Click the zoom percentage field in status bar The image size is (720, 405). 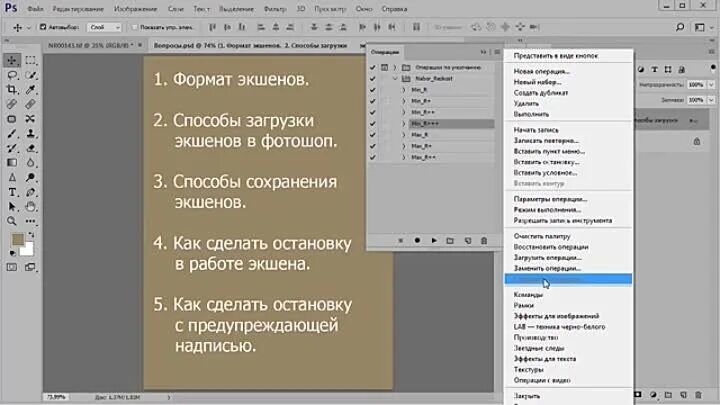(x=56, y=397)
